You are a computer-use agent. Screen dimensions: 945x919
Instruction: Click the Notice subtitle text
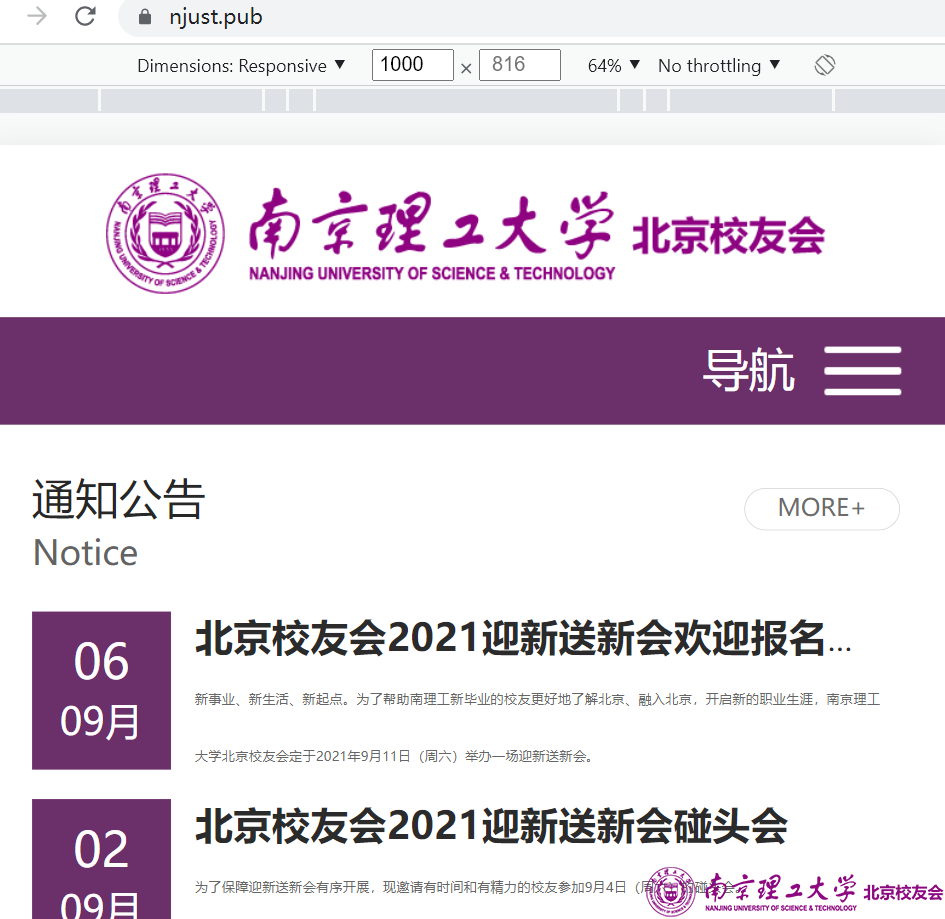[x=86, y=553]
